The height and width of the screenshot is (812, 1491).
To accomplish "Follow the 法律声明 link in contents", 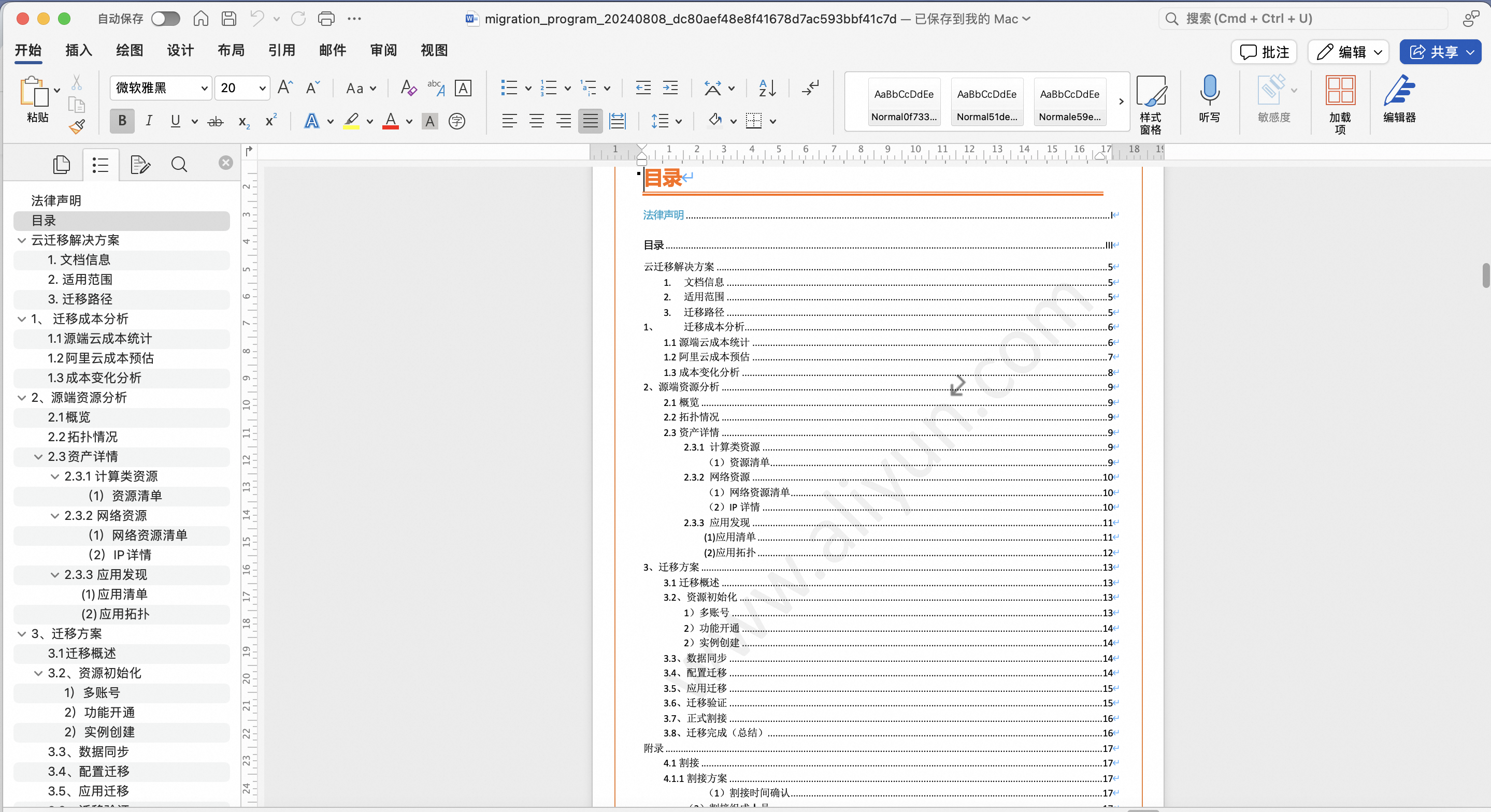I will click(663, 215).
